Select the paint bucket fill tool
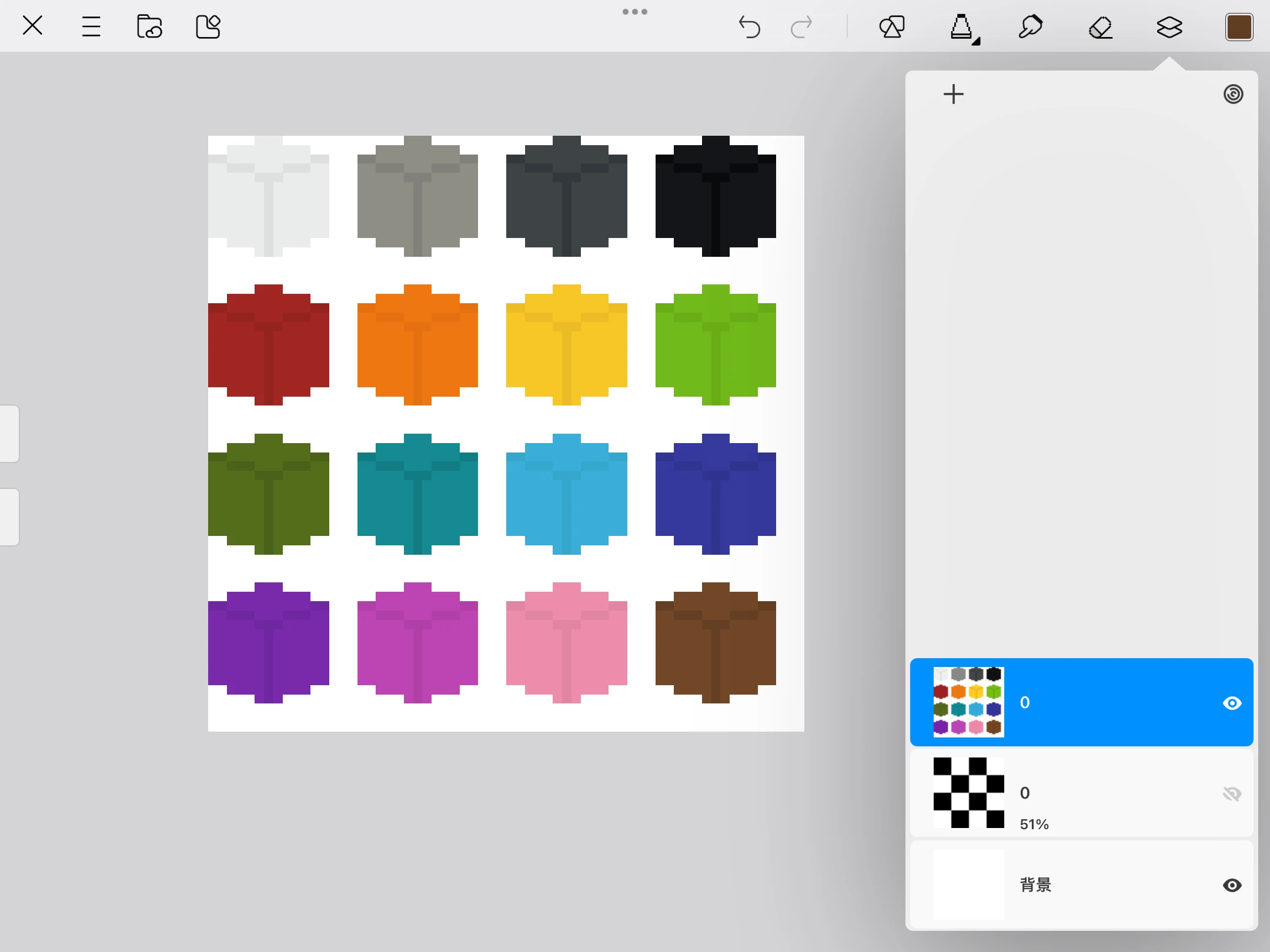This screenshot has height=952, width=1270. [962, 28]
